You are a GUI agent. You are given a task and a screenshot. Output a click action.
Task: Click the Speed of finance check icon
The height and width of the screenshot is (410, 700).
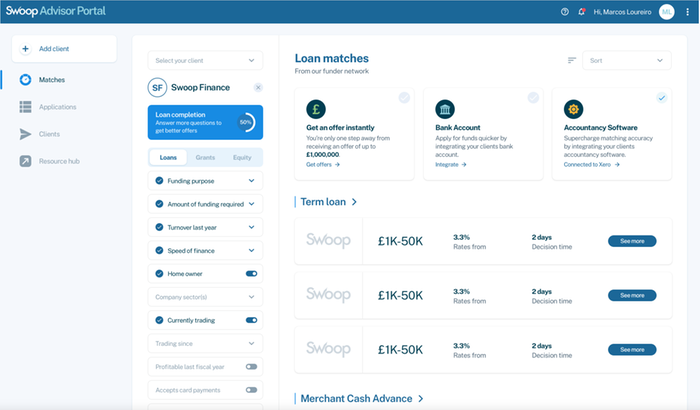point(159,250)
